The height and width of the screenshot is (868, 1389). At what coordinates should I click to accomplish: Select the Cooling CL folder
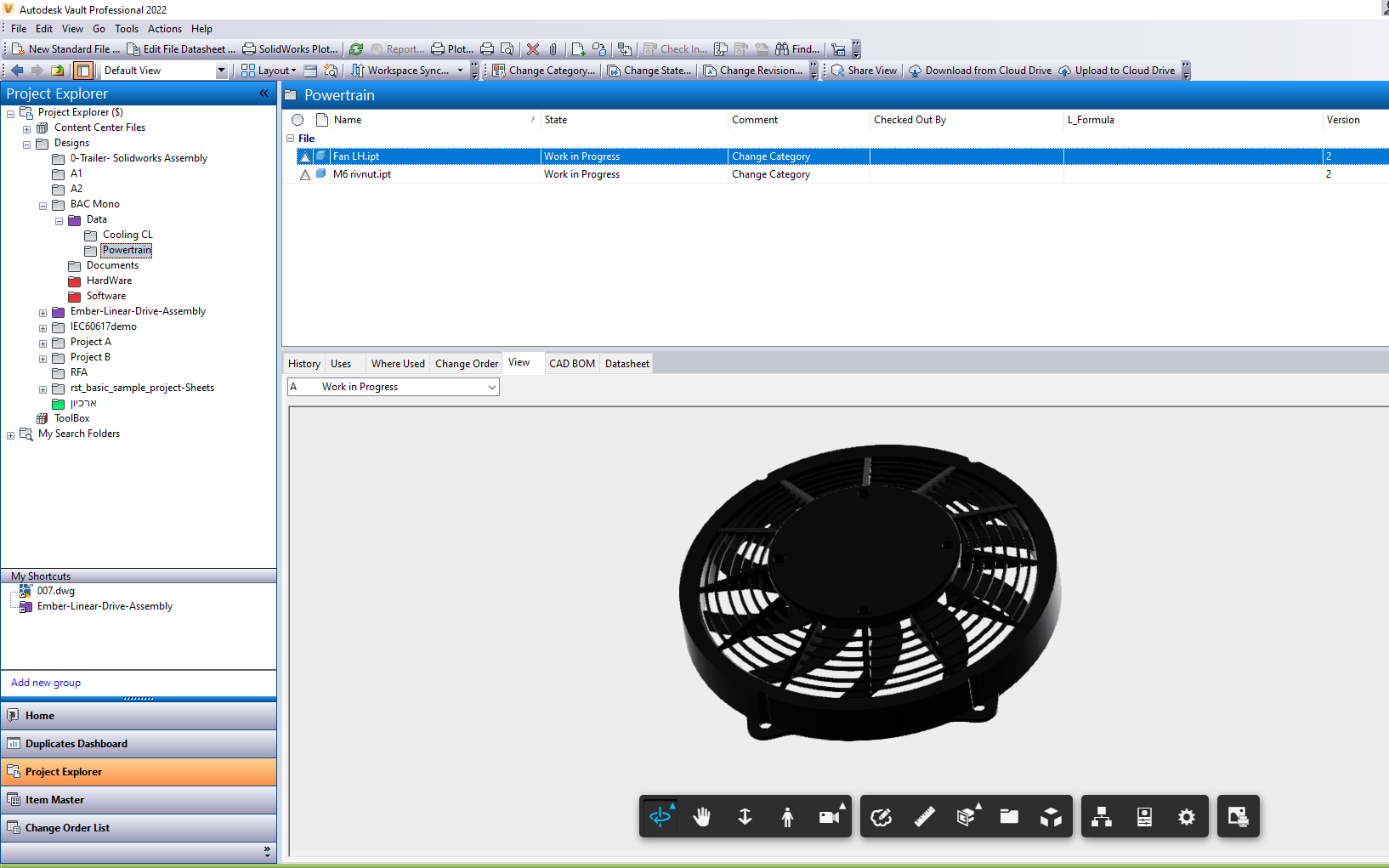click(x=128, y=235)
